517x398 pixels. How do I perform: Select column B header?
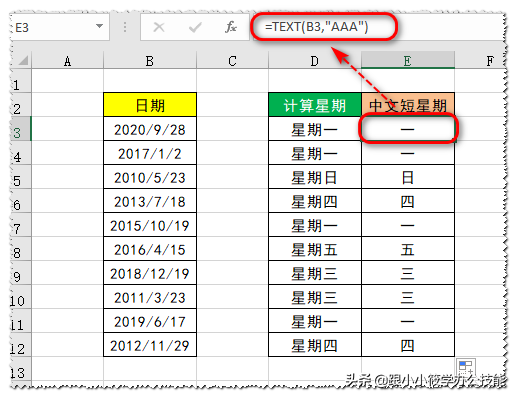coord(150,61)
